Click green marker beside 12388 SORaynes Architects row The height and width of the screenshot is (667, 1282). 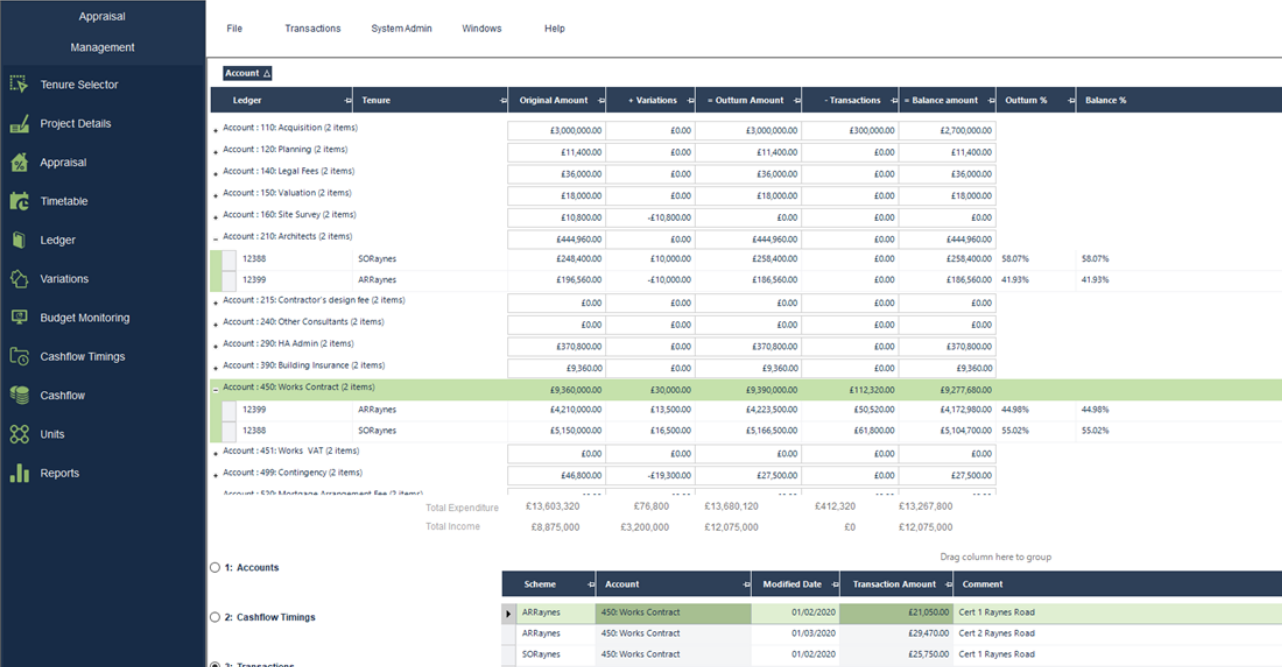pyautogui.click(x=217, y=259)
